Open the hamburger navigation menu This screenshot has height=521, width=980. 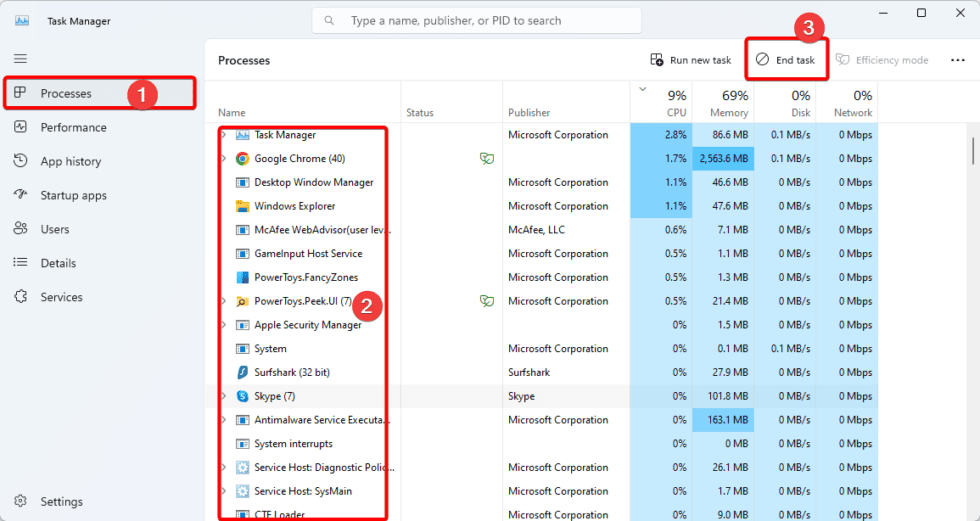[x=21, y=59]
